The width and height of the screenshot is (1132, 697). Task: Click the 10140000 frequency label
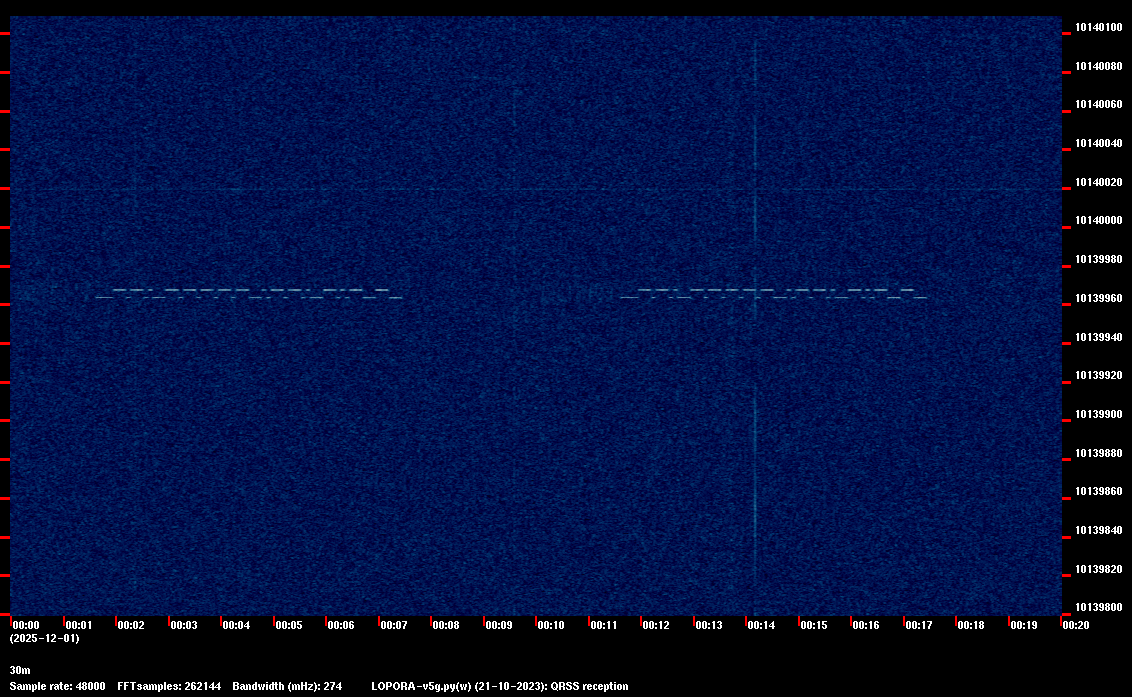pos(1099,220)
